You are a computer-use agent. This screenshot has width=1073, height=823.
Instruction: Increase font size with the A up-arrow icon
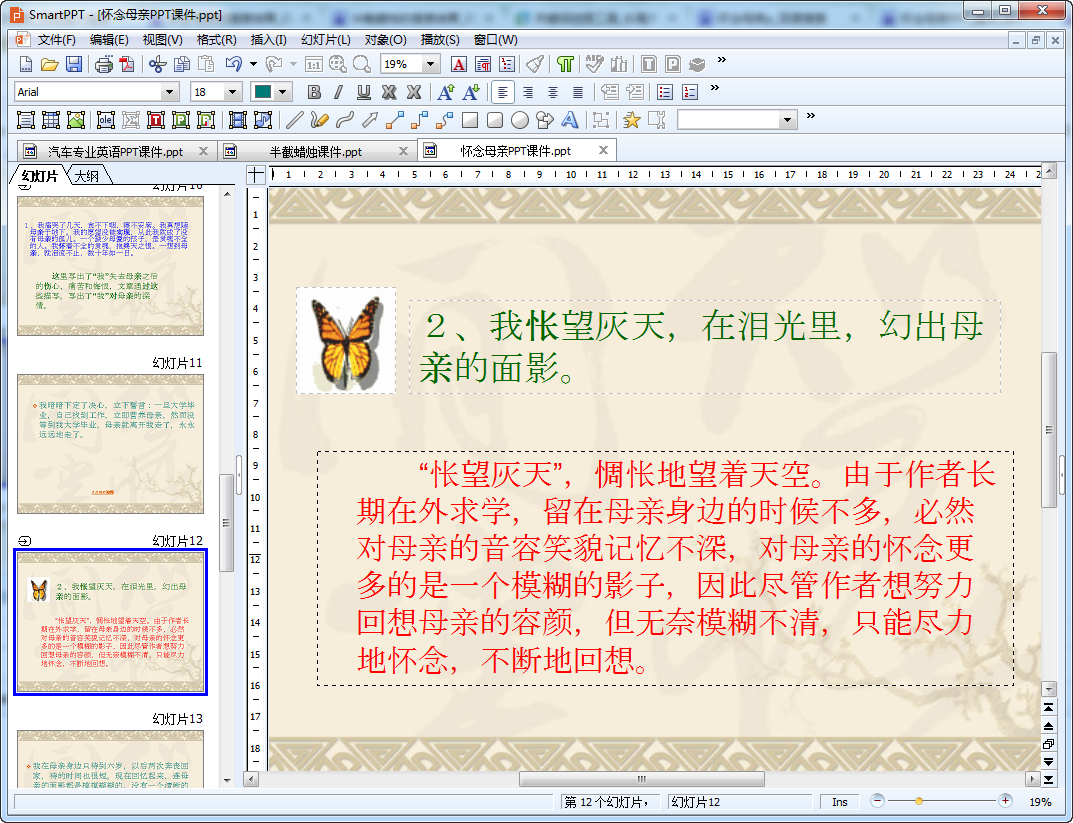click(446, 92)
